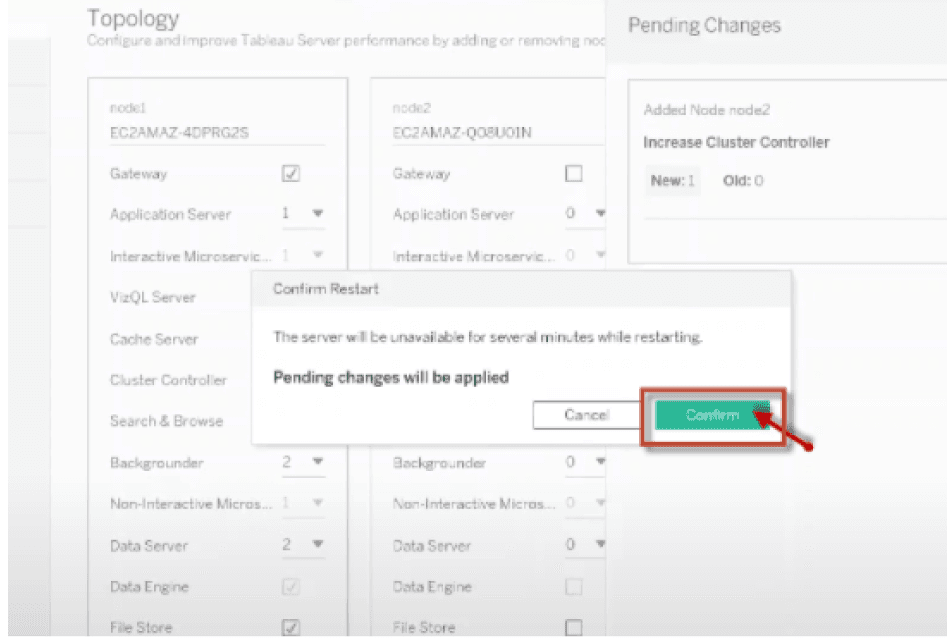Toggle node1 Data Engine checkbox
The height and width of the screenshot is (643, 950).
point(291,587)
